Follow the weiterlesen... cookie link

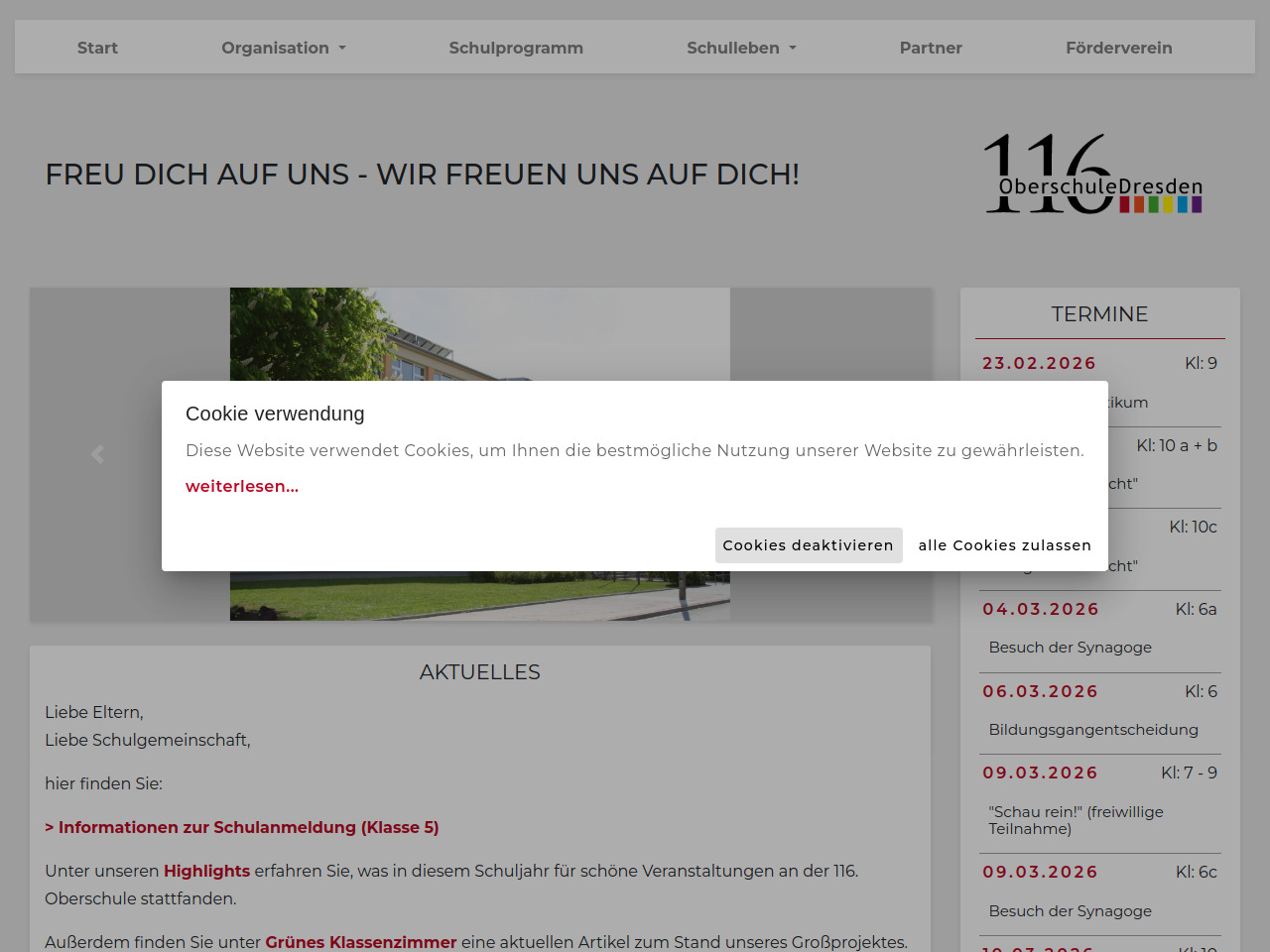[242, 486]
